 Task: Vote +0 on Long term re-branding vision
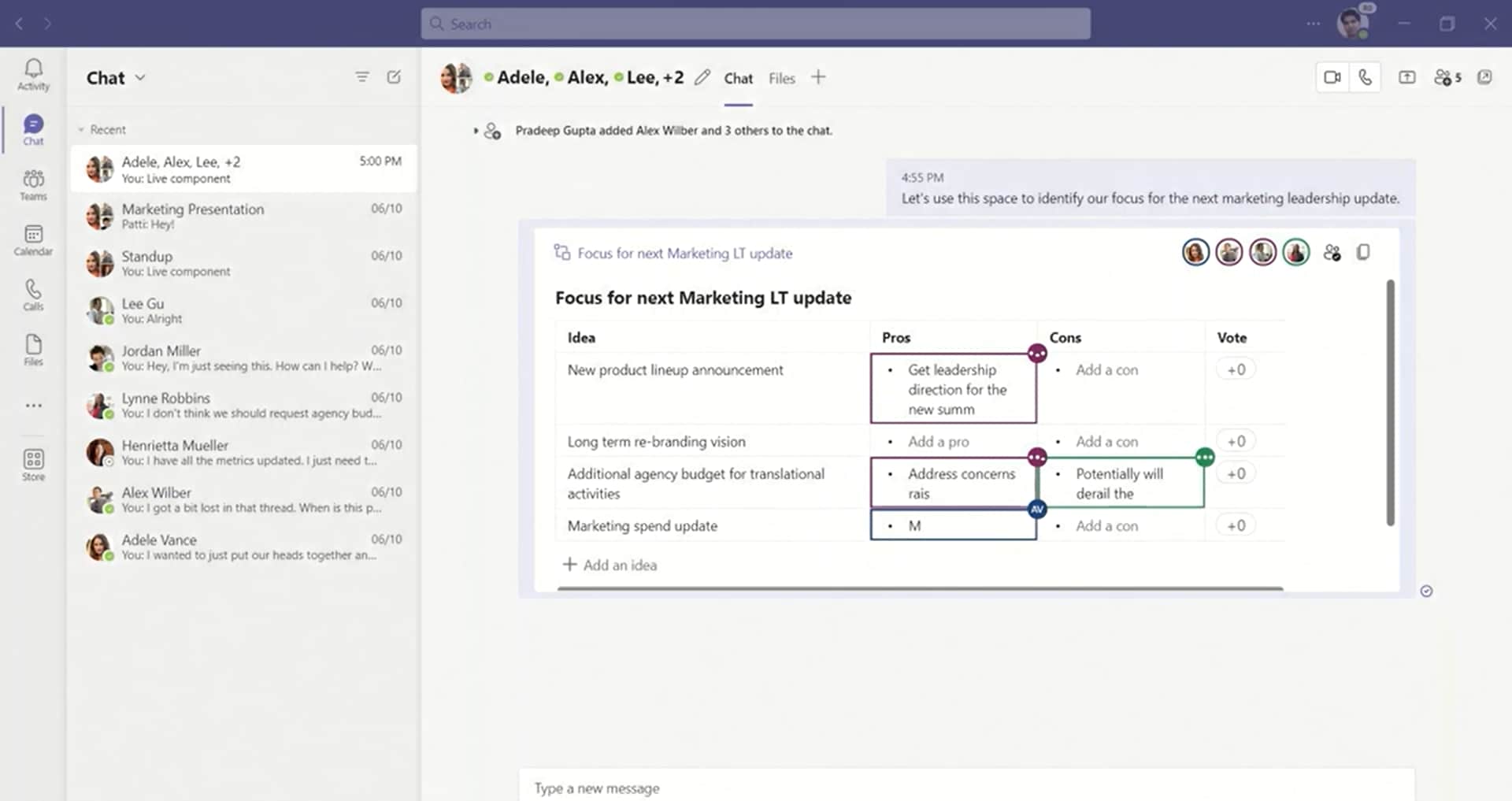(x=1236, y=441)
